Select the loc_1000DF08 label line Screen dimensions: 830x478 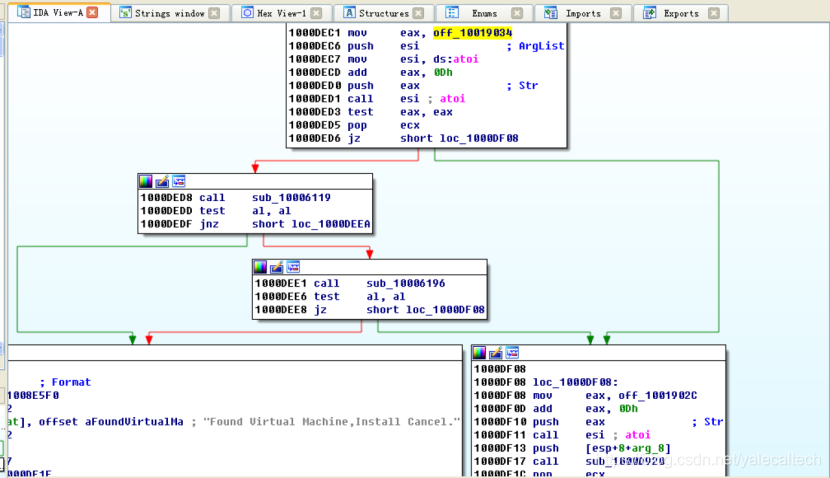546,382
